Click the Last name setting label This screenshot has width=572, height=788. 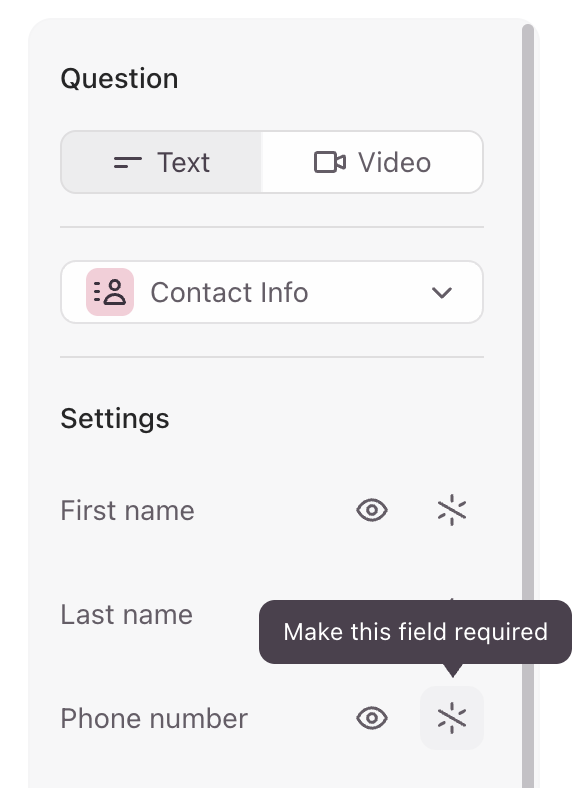(127, 614)
